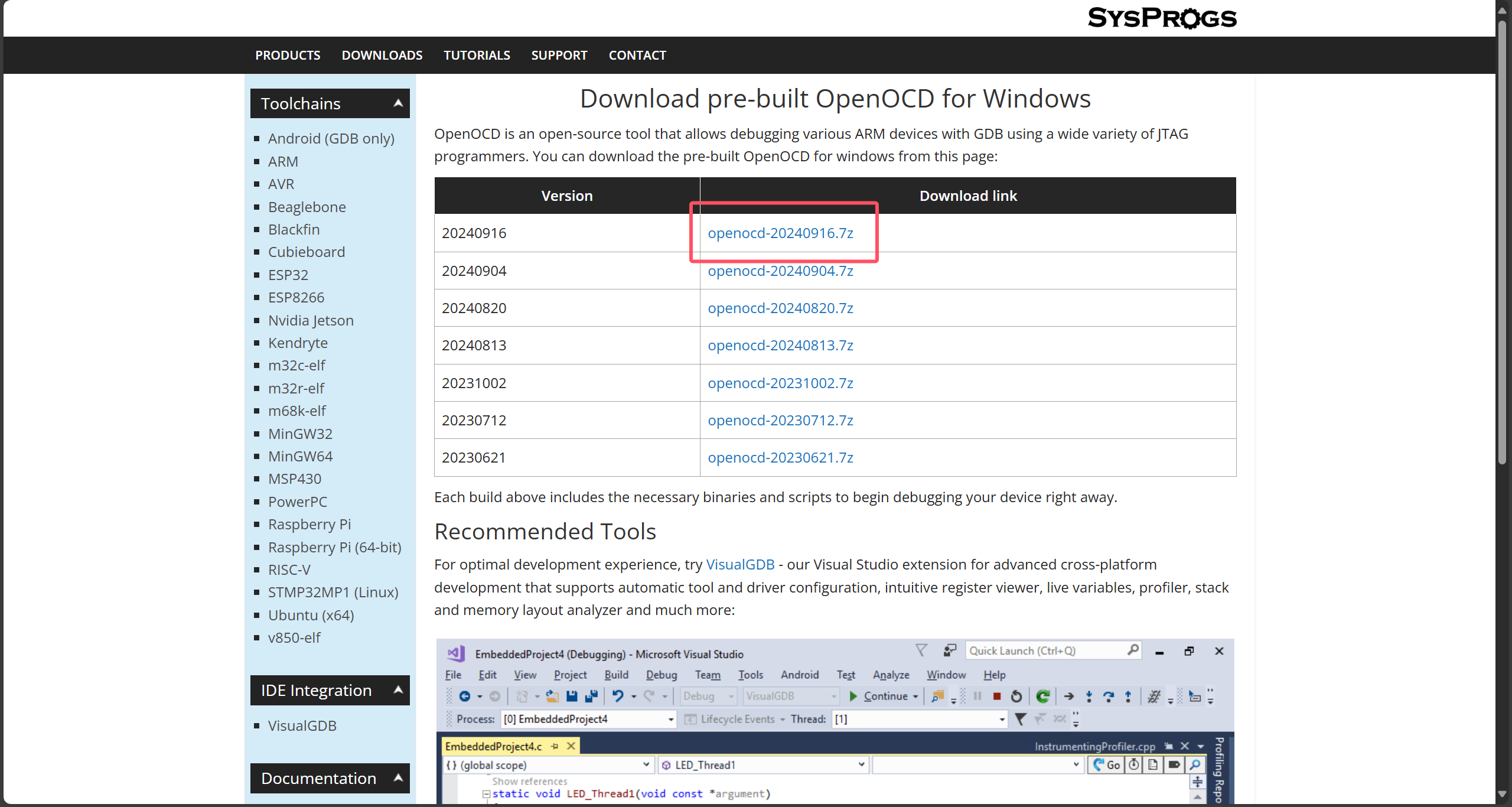This screenshot has height=807, width=1512.
Task: Download openocd-20240813.7z
Action: 780,345
